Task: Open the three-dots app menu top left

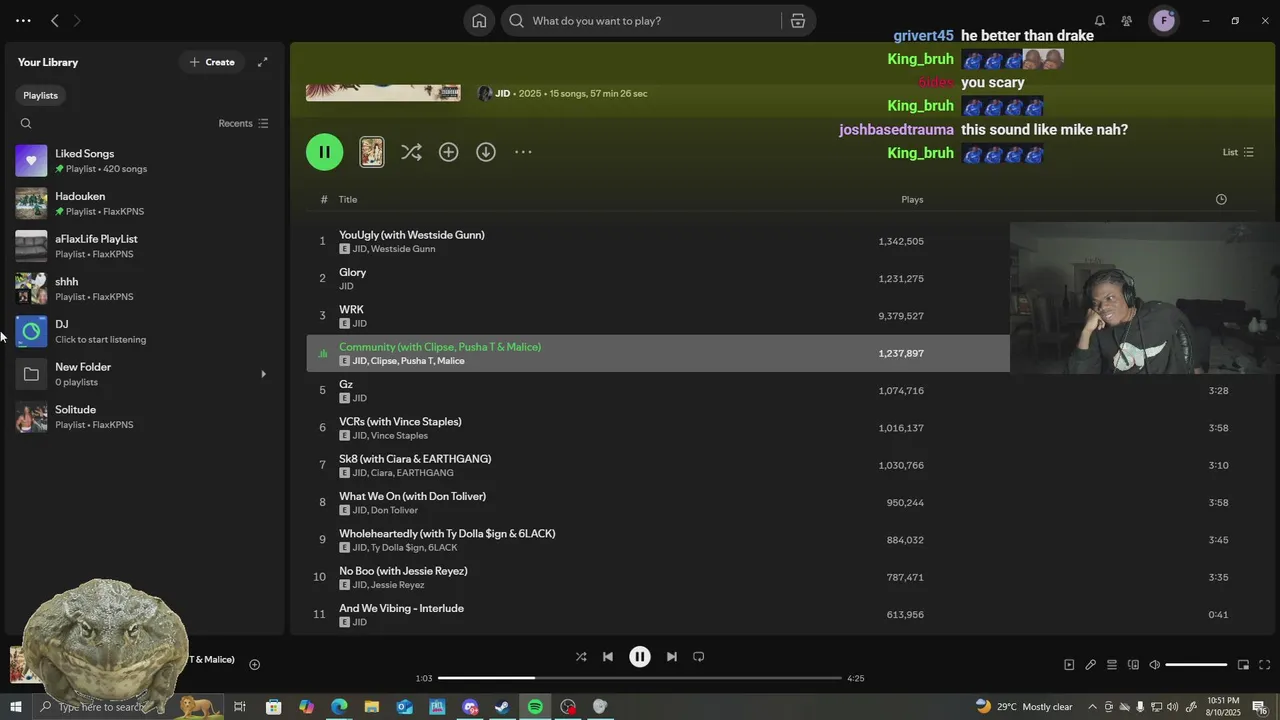Action: pyautogui.click(x=23, y=20)
